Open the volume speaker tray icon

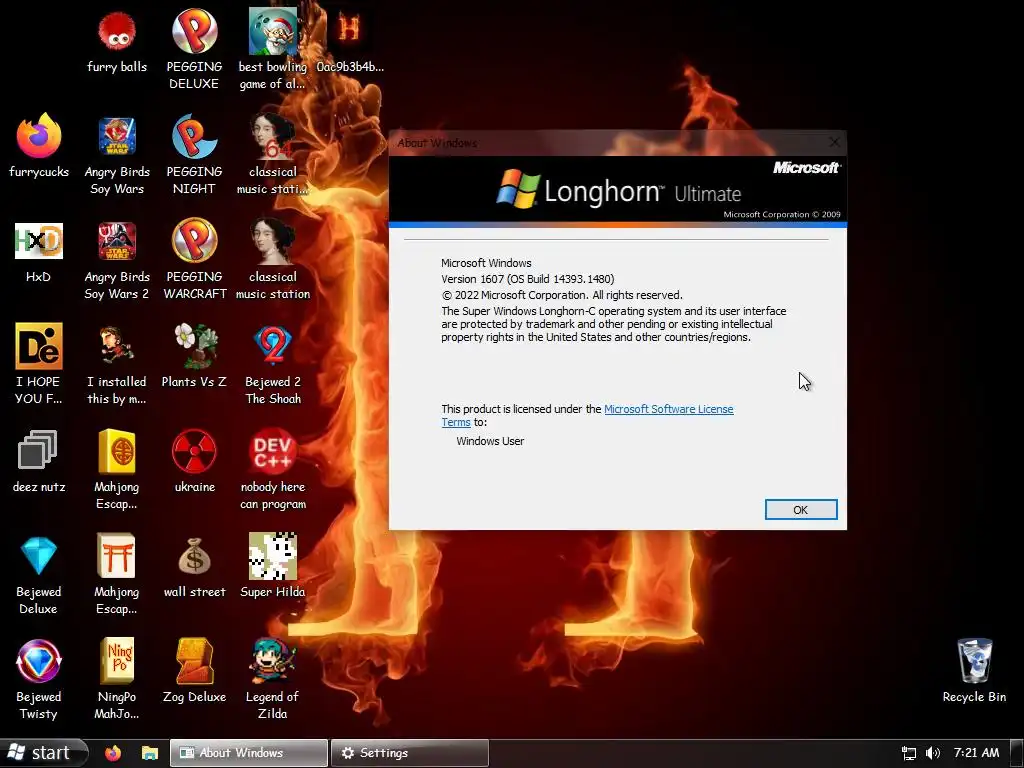pos(933,753)
